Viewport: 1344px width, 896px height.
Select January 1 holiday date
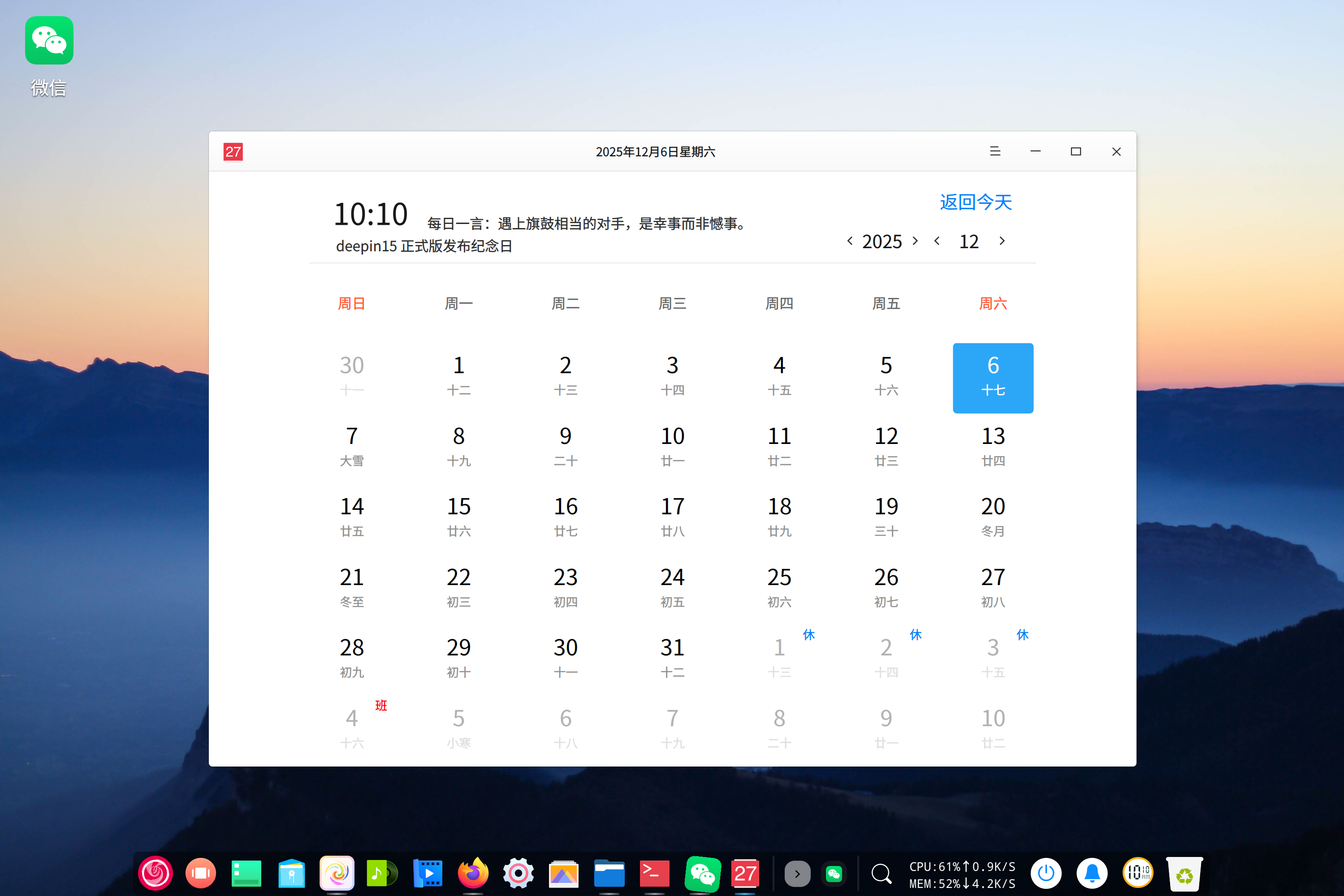[778, 658]
